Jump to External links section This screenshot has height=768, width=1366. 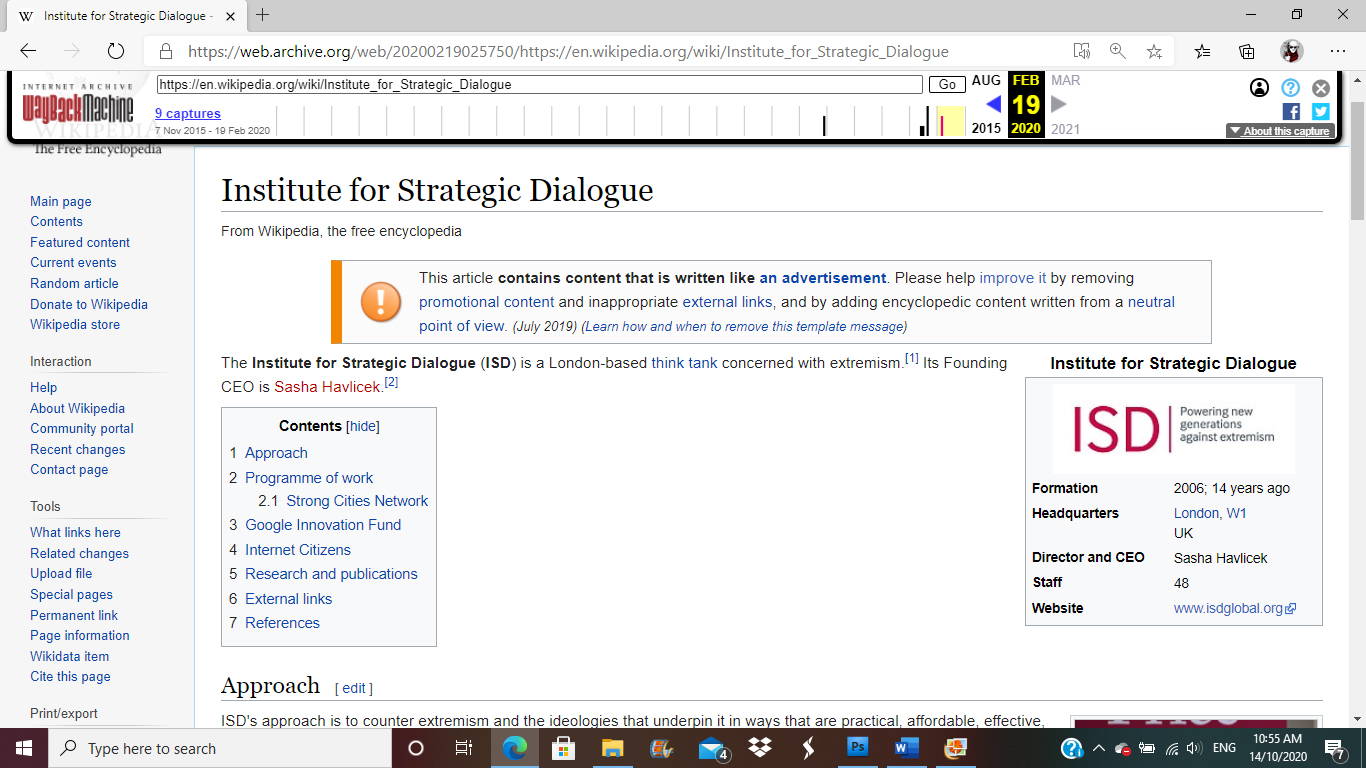point(288,599)
